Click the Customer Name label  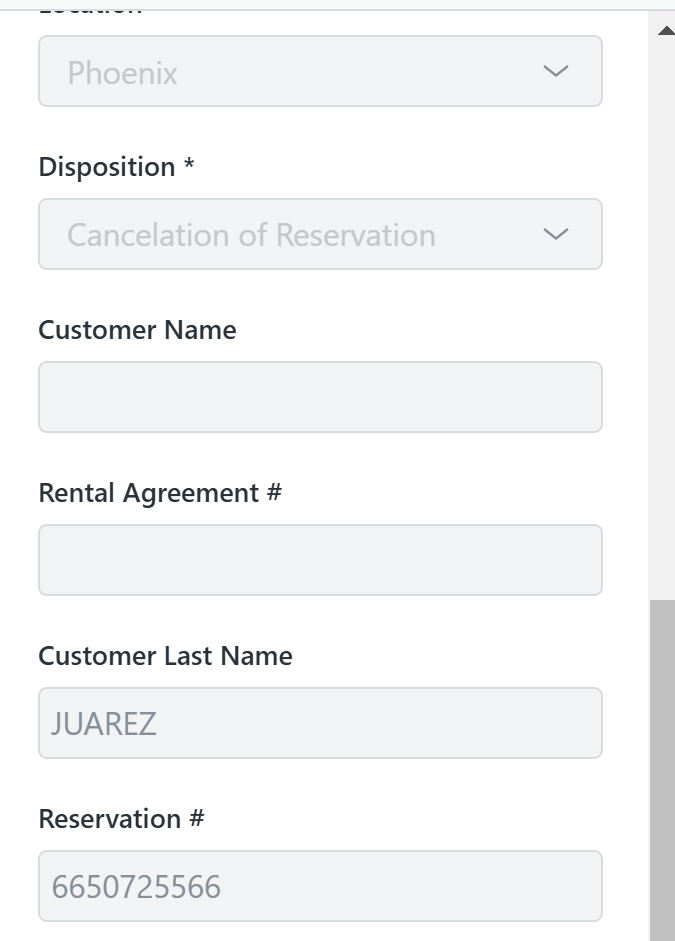pos(137,330)
